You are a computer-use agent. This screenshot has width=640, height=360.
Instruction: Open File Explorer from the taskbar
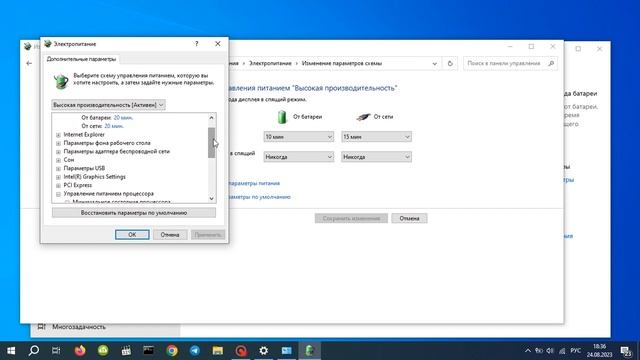coord(218,351)
